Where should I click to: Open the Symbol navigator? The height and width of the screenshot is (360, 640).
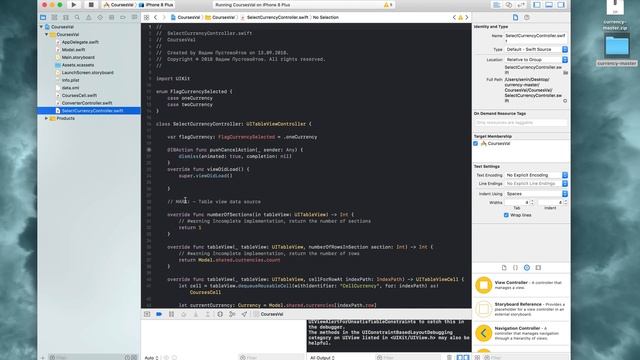tap(66, 18)
